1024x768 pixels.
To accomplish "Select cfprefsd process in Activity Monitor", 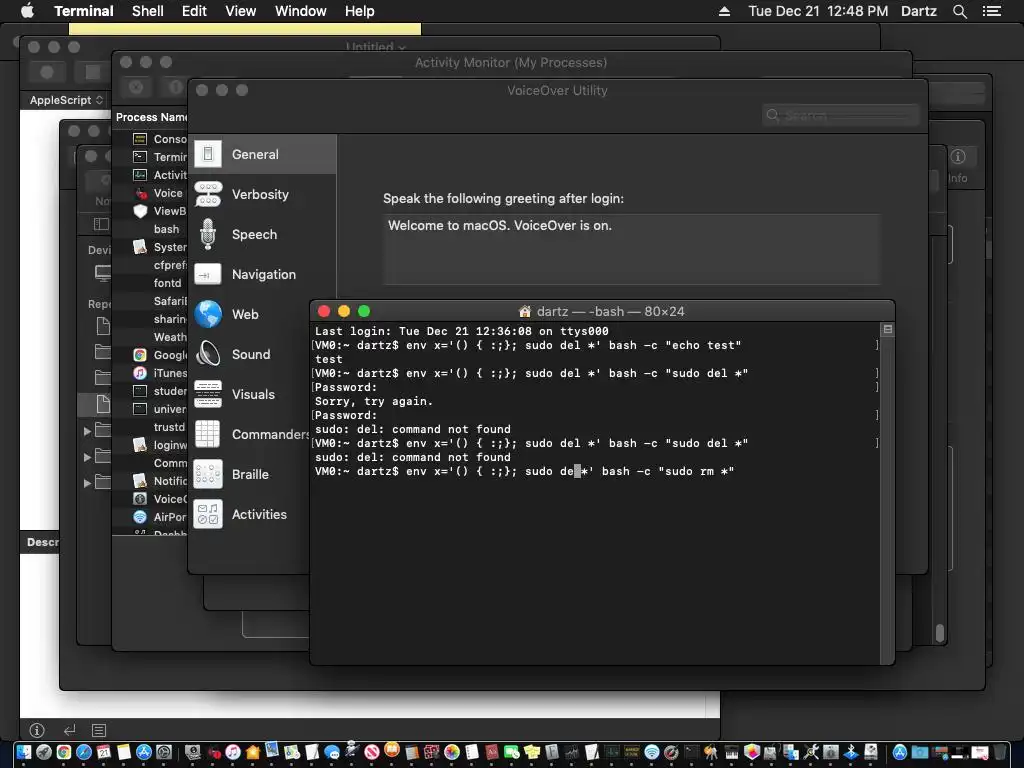I will [150, 265].
